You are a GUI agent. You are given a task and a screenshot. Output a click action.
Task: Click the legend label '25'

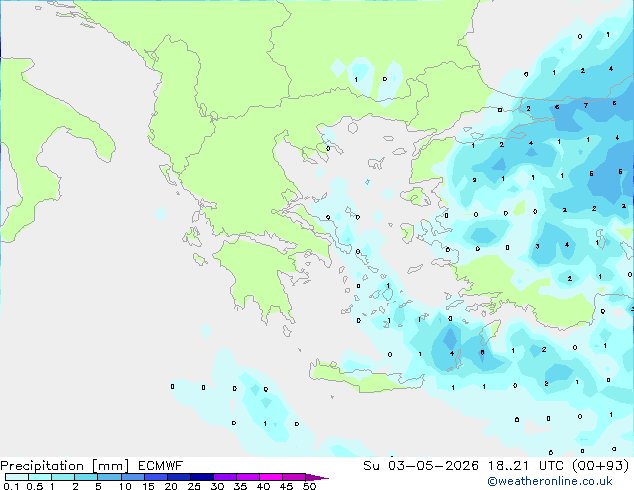(194, 486)
